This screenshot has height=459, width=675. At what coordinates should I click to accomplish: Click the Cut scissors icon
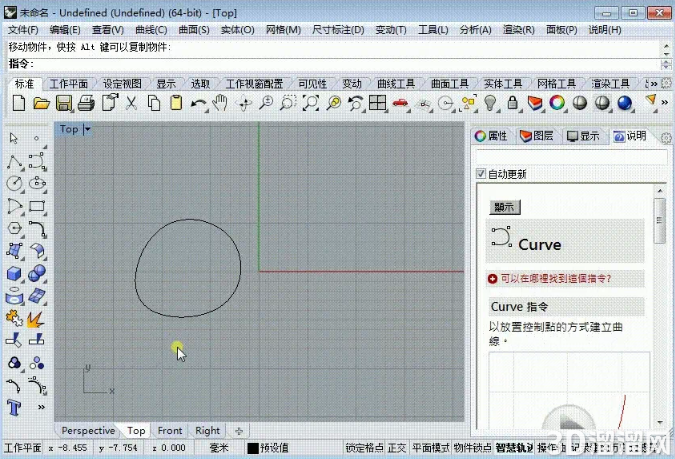point(131,103)
